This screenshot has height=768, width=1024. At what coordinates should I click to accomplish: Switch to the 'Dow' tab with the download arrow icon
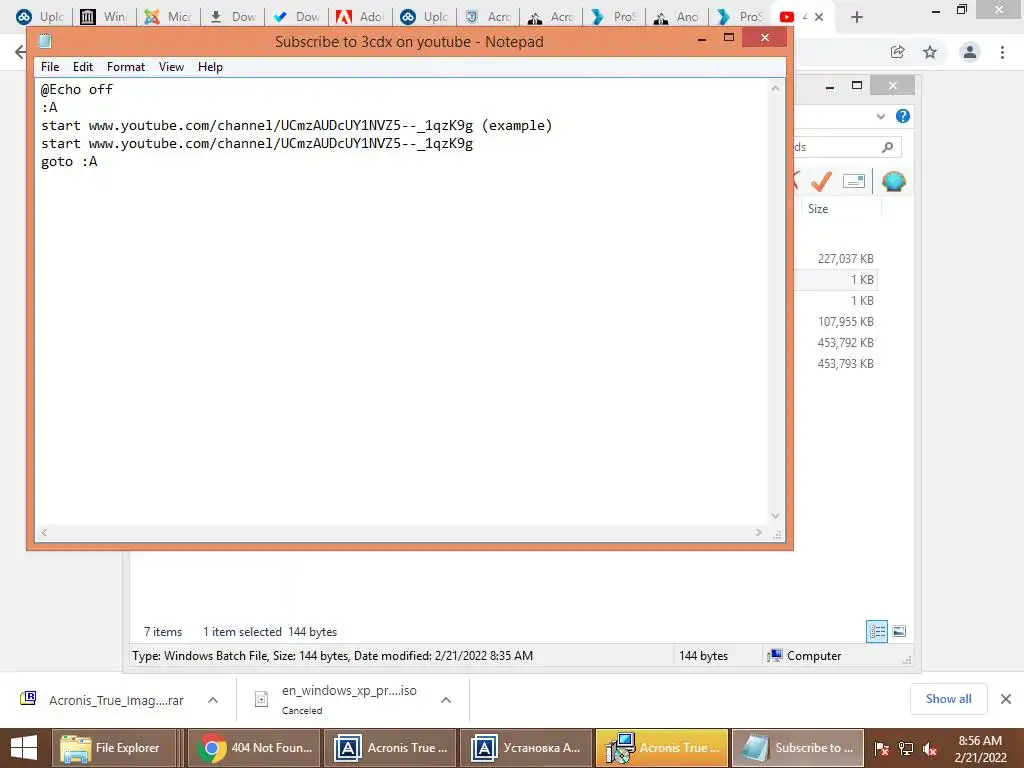232,17
